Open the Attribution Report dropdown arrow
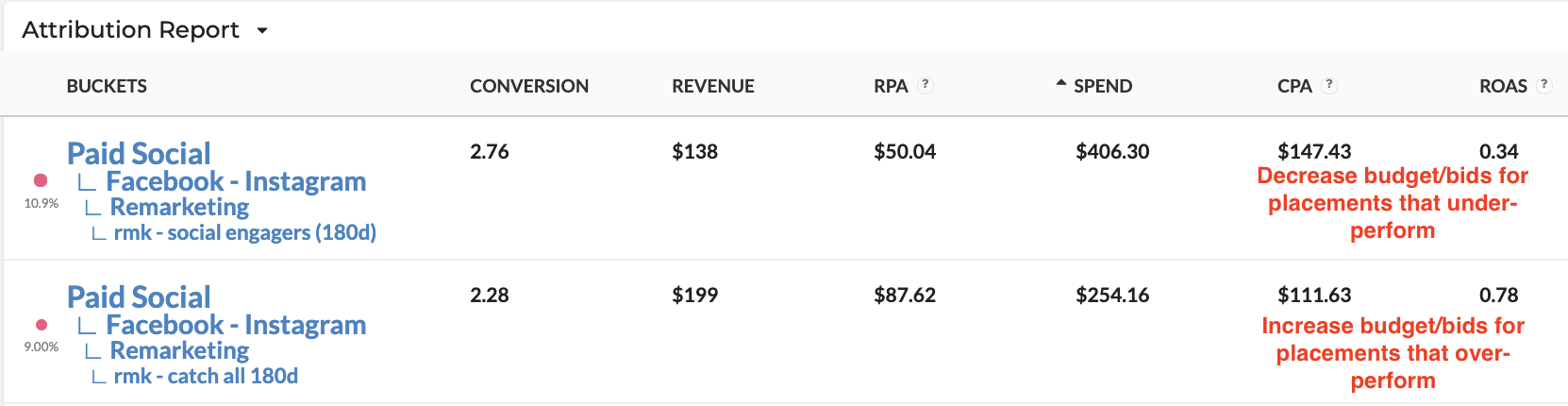Viewport: 1568px width, 406px height. pos(262,31)
